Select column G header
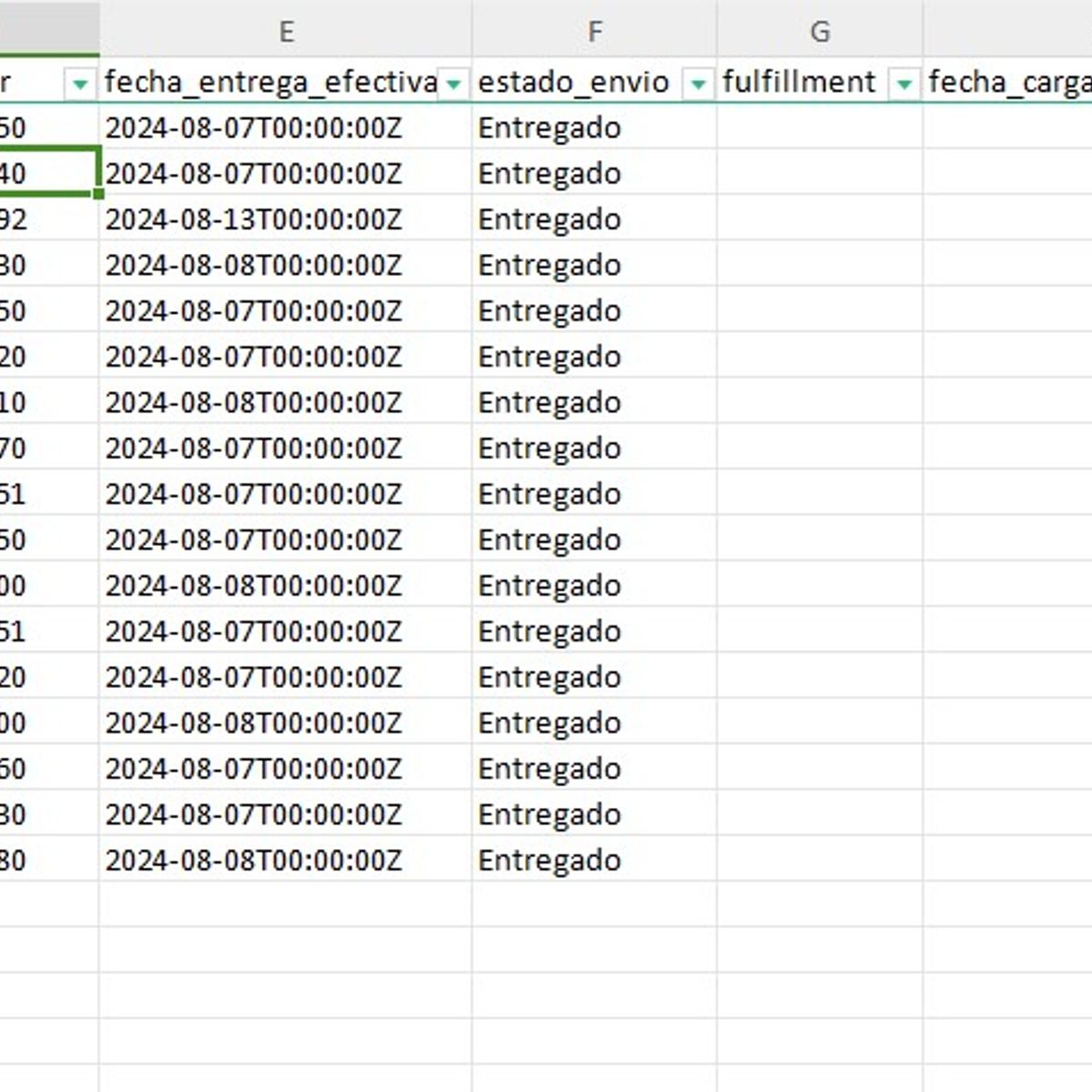The image size is (1092, 1092). pyautogui.click(x=820, y=32)
